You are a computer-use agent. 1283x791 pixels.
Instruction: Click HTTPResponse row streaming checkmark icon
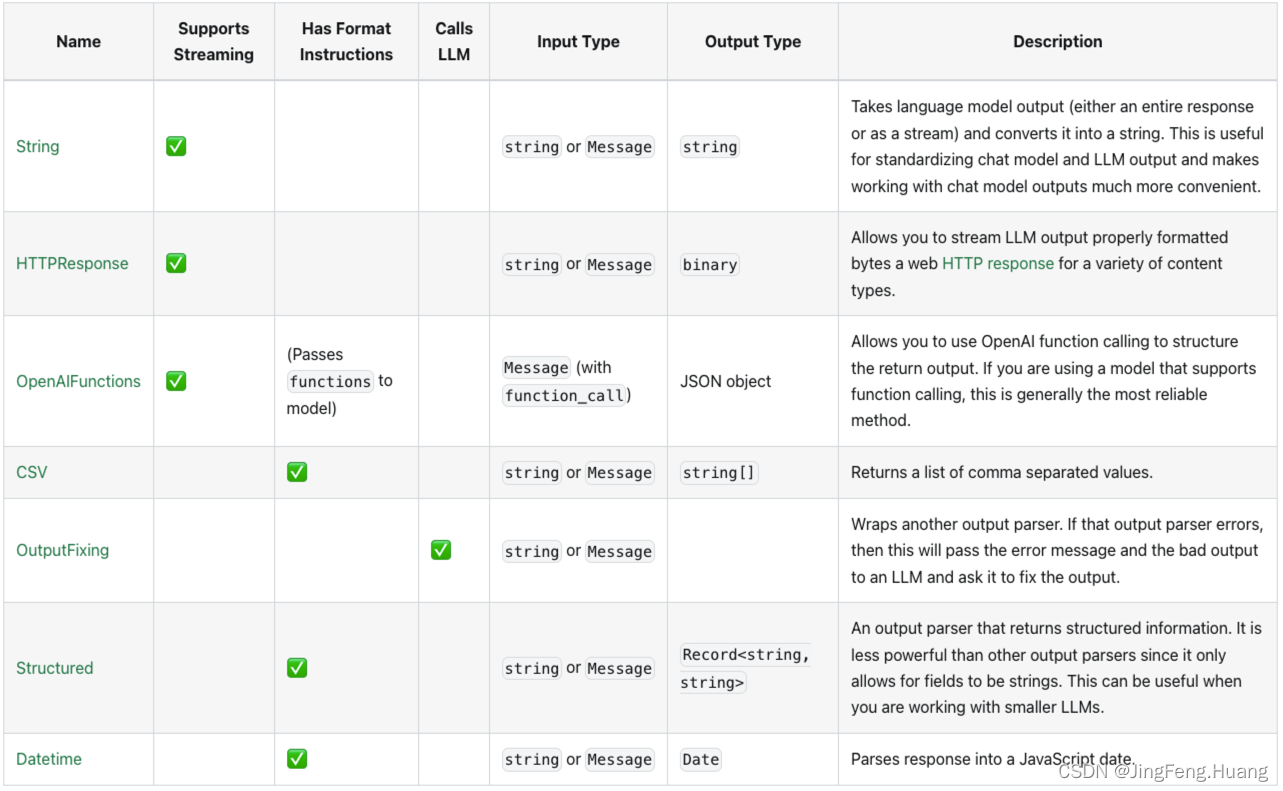(x=176, y=264)
